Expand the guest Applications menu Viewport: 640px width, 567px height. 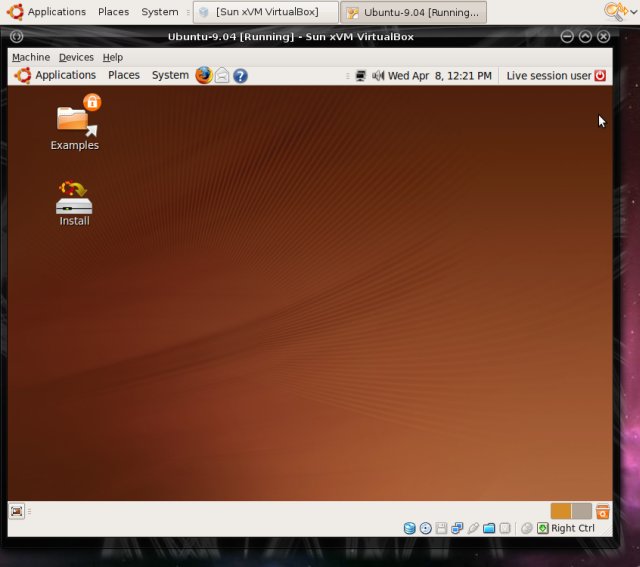pyautogui.click(x=56, y=75)
